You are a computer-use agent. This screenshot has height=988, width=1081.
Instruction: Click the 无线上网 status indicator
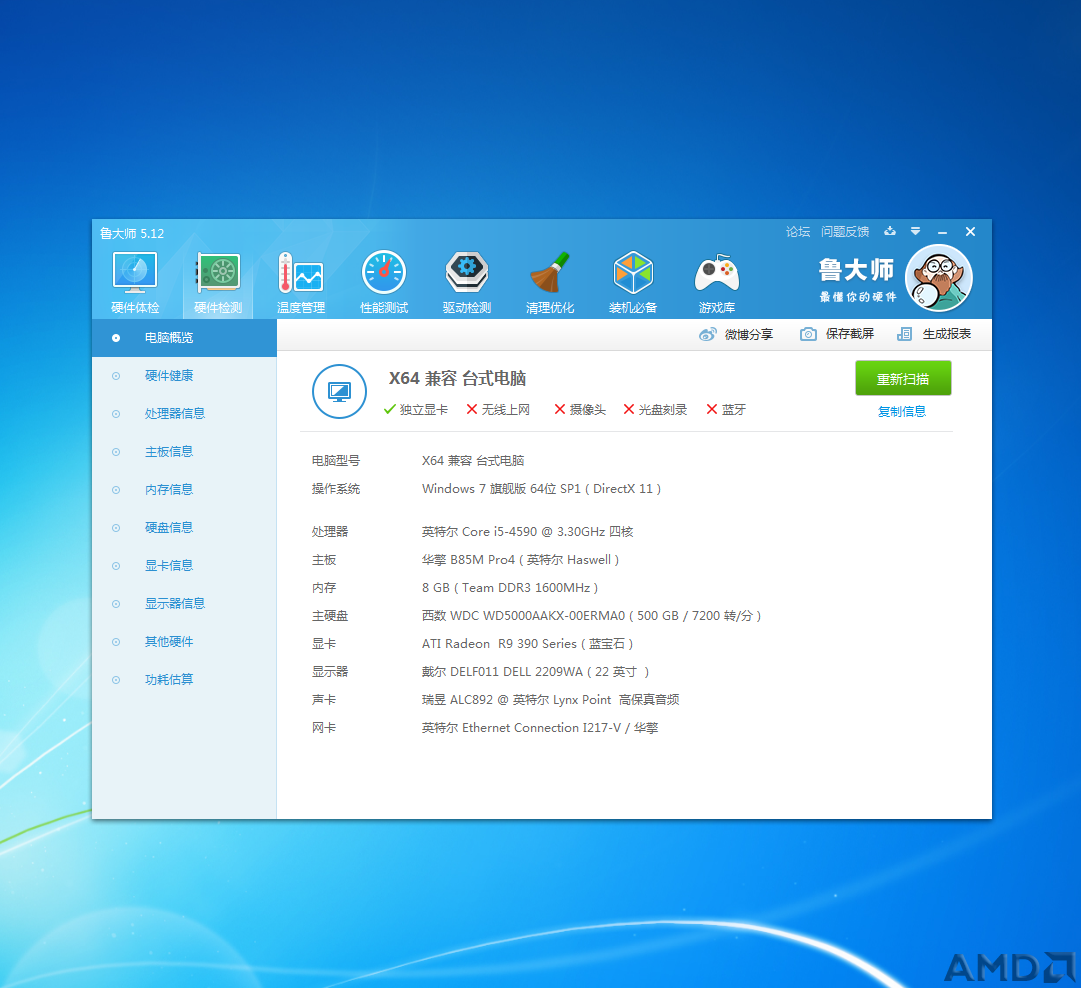point(498,410)
